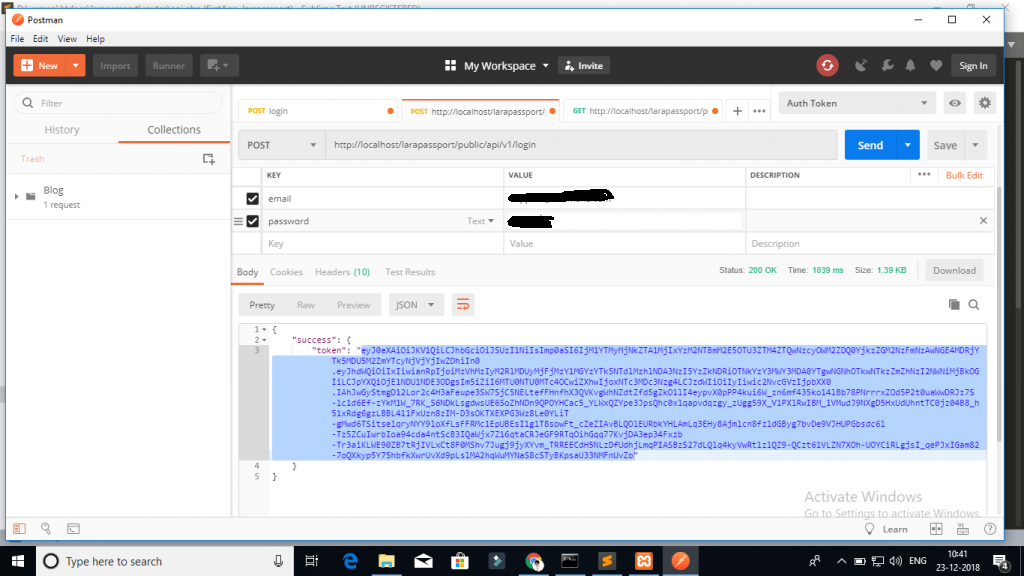Toggle line wrap in response body

click(x=463, y=305)
